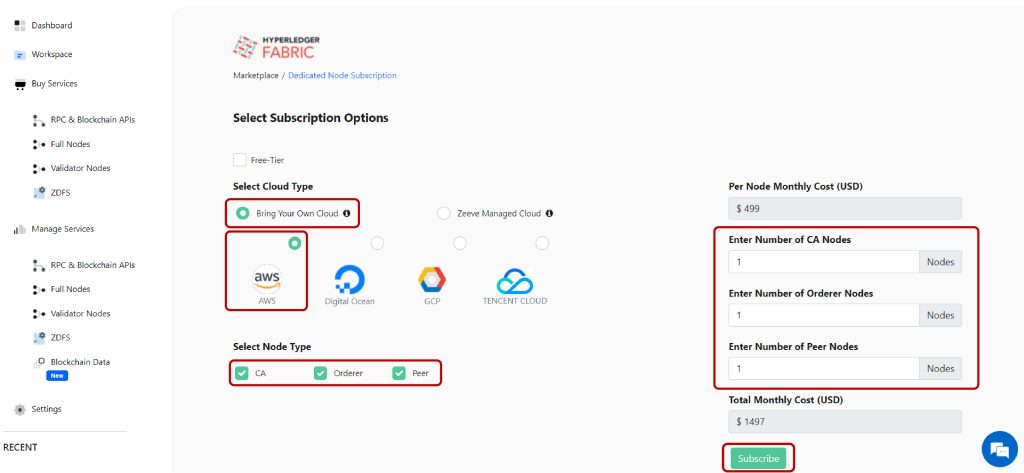Click RPC & Blockchain APIs icon under Buy Services
Viewport: 1024px width, 473px height.
(x=39, y=120)
